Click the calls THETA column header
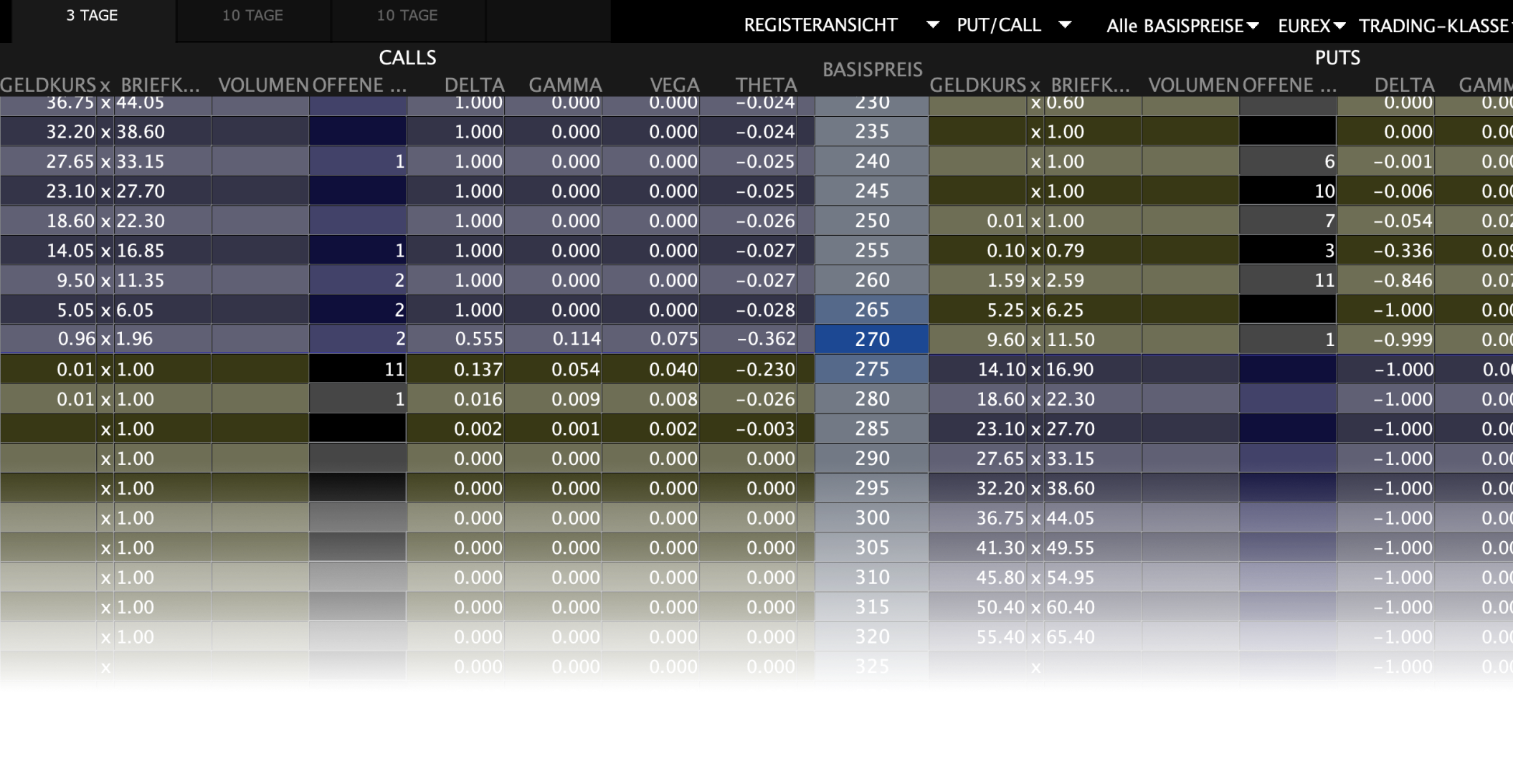1513x784 pixels. coord(766,85)
